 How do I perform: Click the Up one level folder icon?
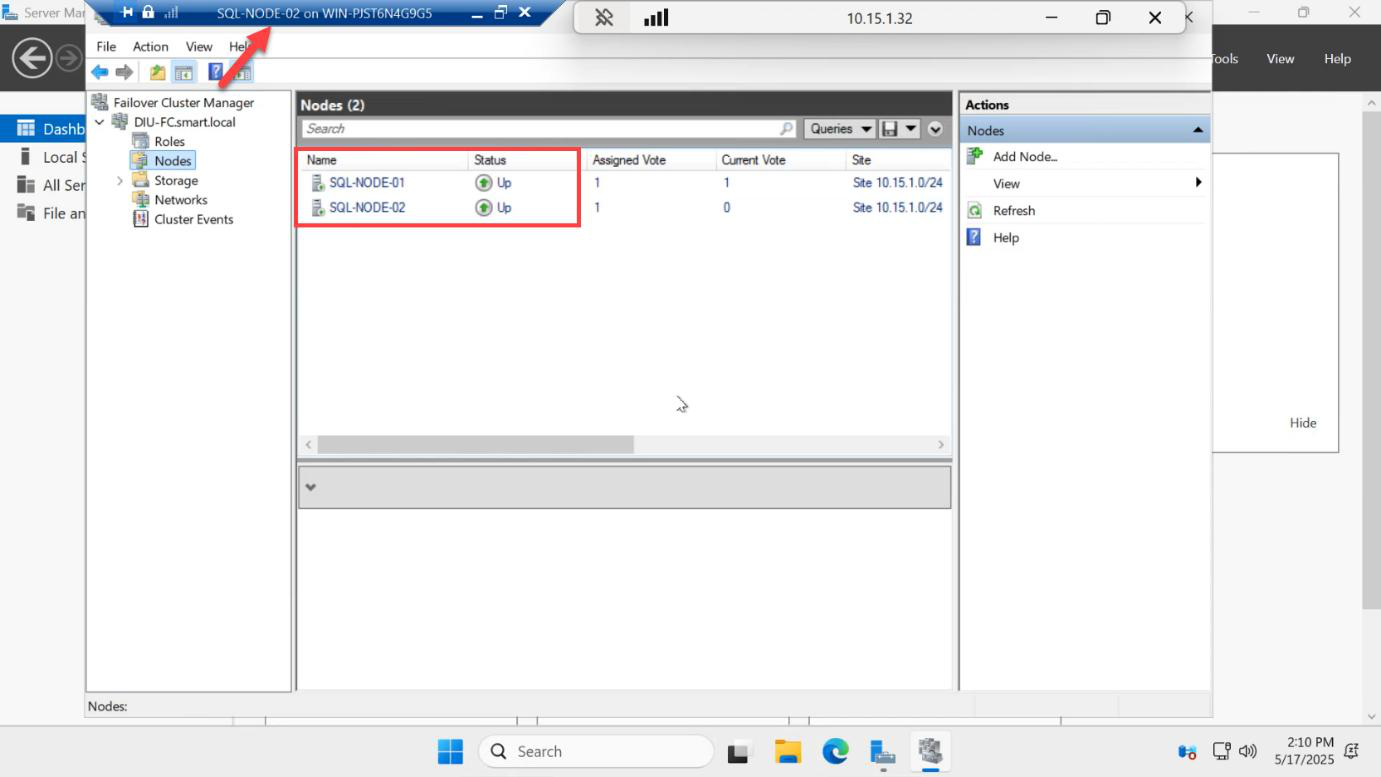pyautogui.click(x=158, y=72)
